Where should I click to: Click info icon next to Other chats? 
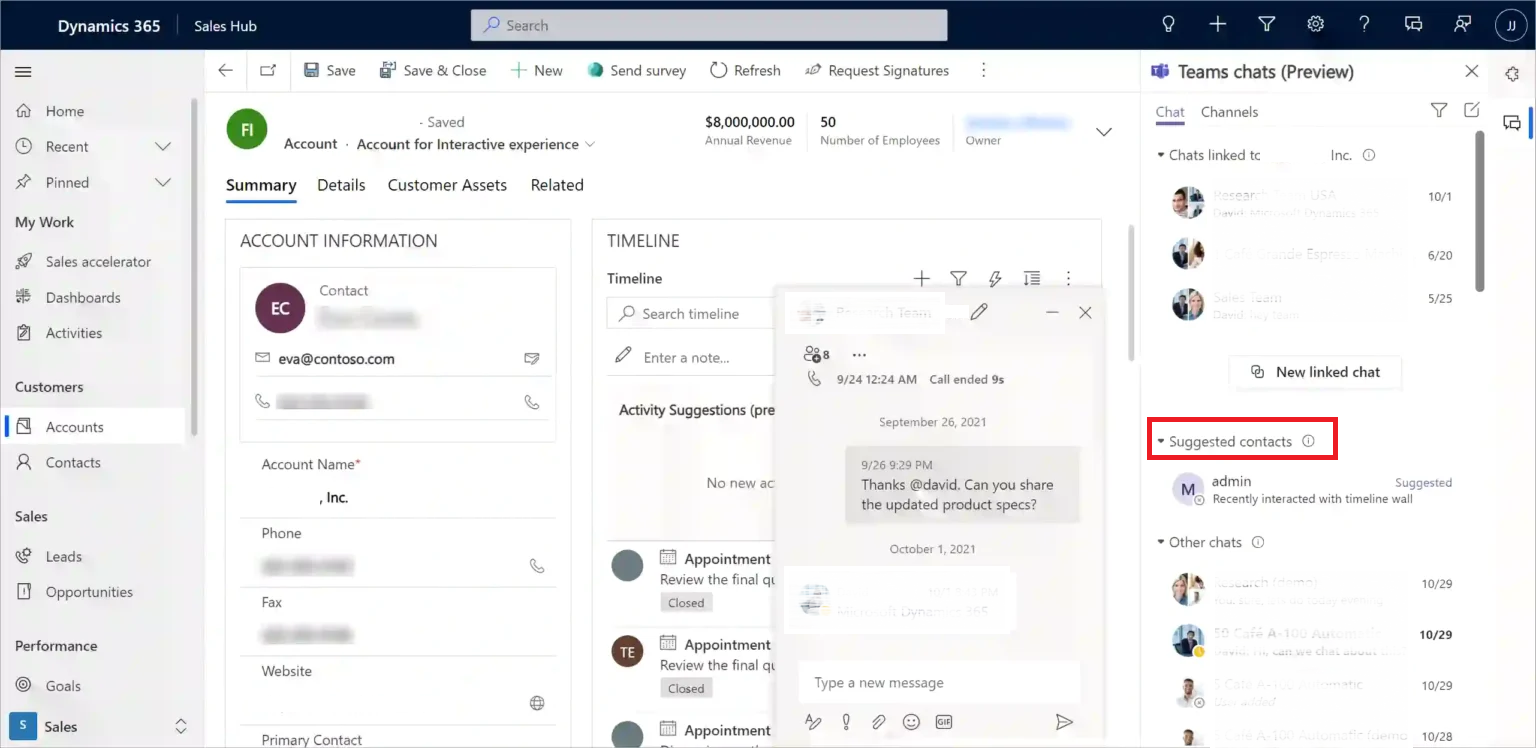pos(1258,542)
